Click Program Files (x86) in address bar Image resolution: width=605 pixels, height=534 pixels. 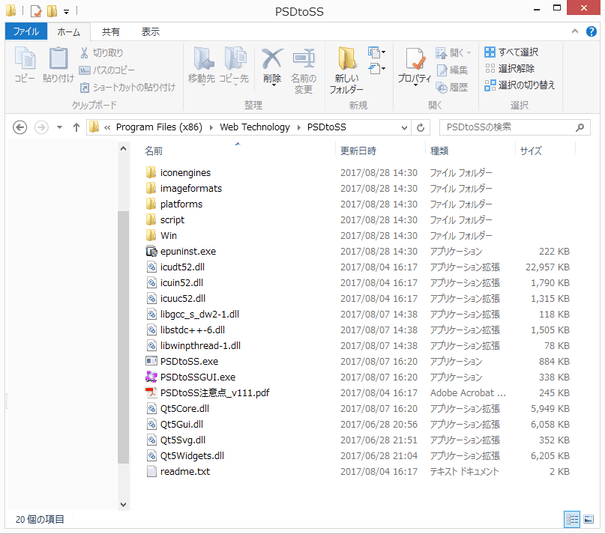coord(159,127)
